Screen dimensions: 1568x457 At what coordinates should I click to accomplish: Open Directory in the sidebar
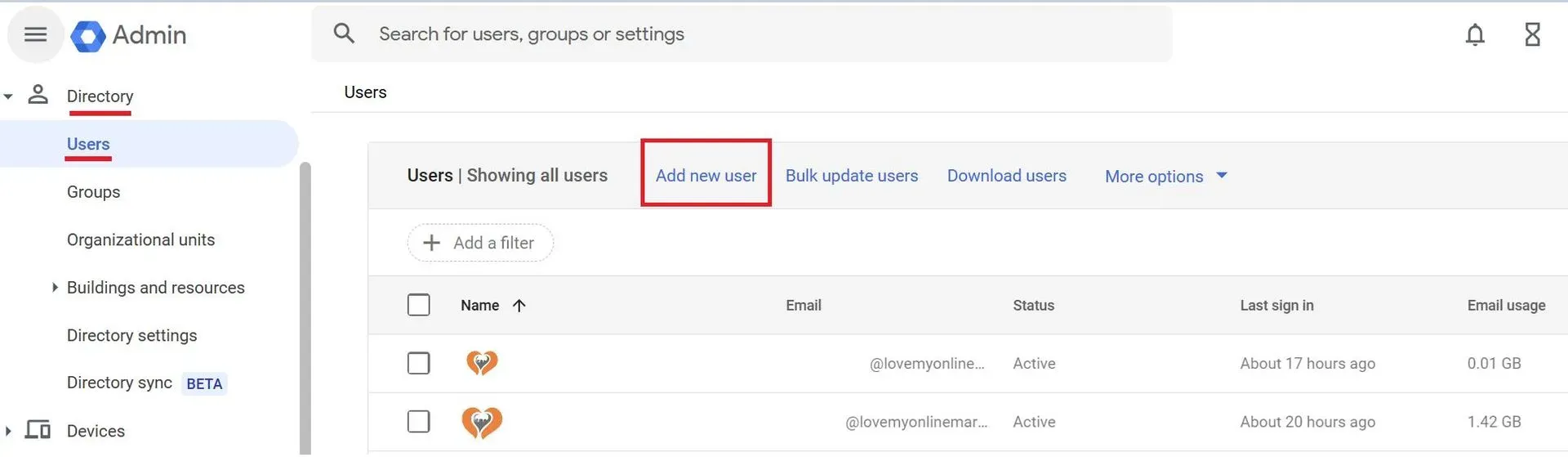pos(100,96)
